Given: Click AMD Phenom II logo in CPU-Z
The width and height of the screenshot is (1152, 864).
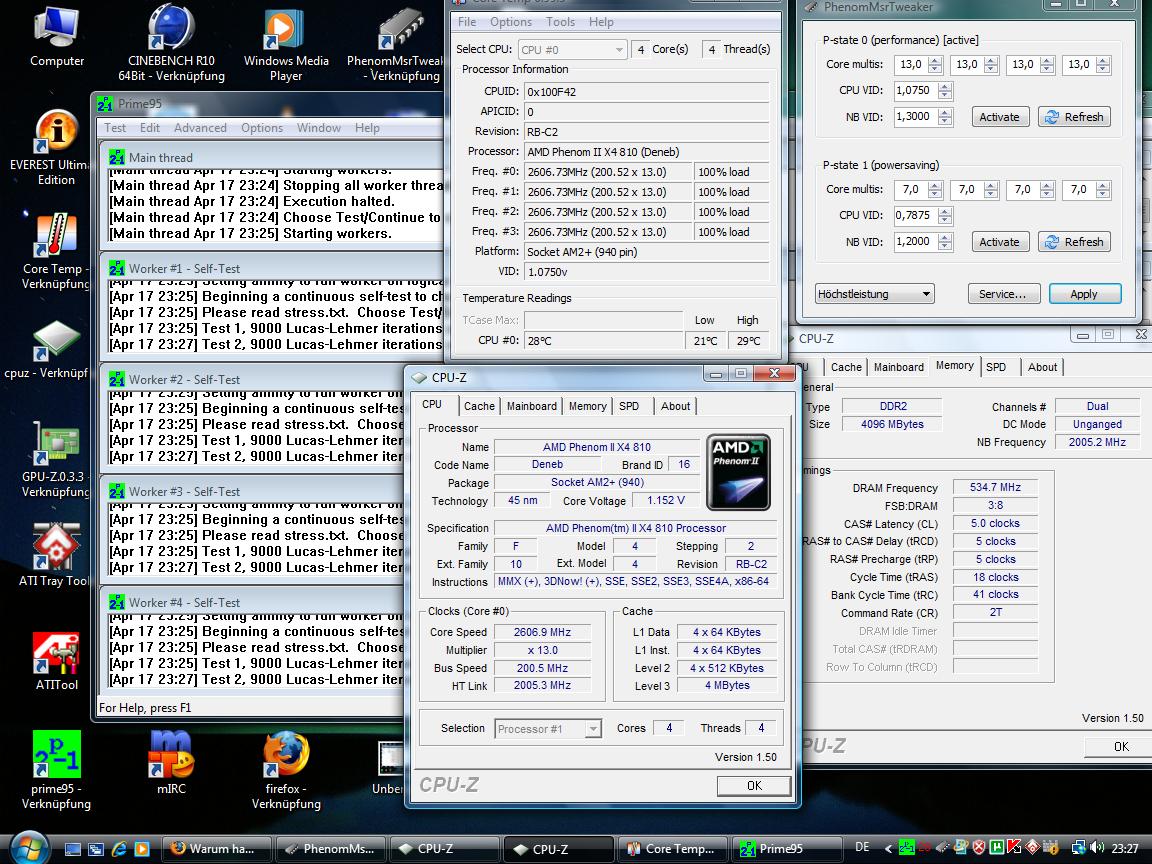Looking at the screenshot, I should coord(738,472).
